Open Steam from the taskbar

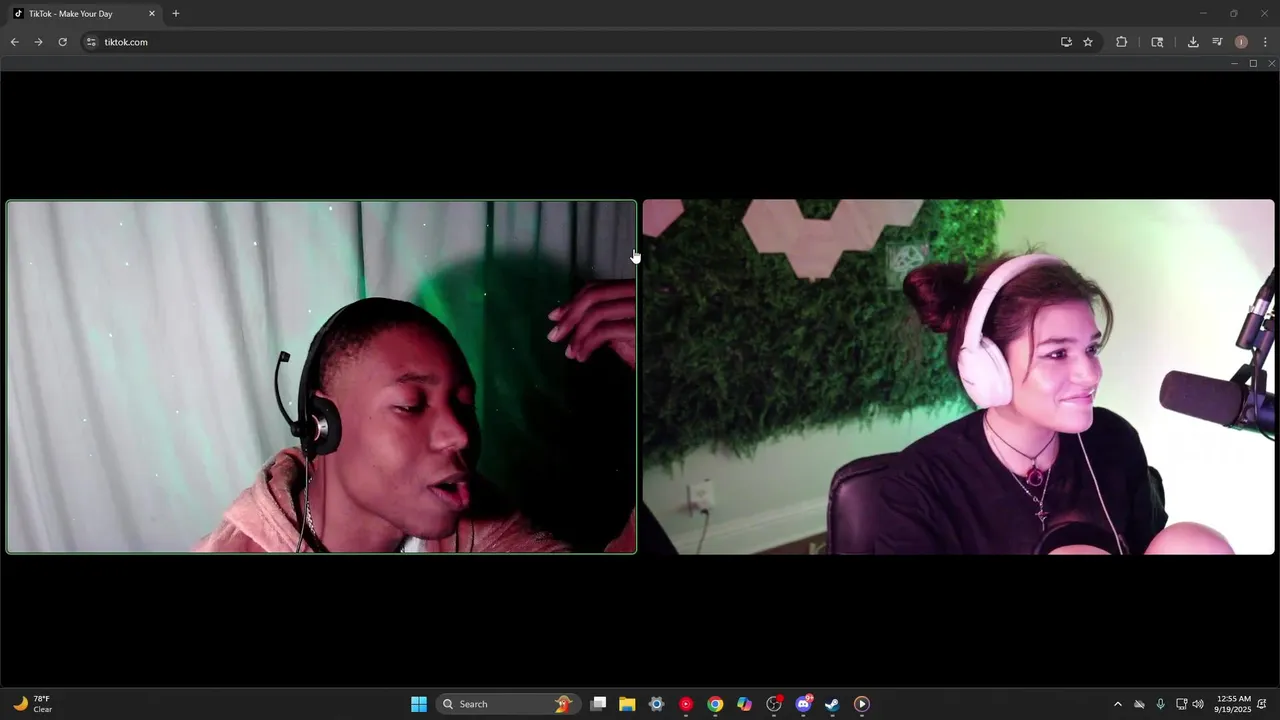[832, 704]
